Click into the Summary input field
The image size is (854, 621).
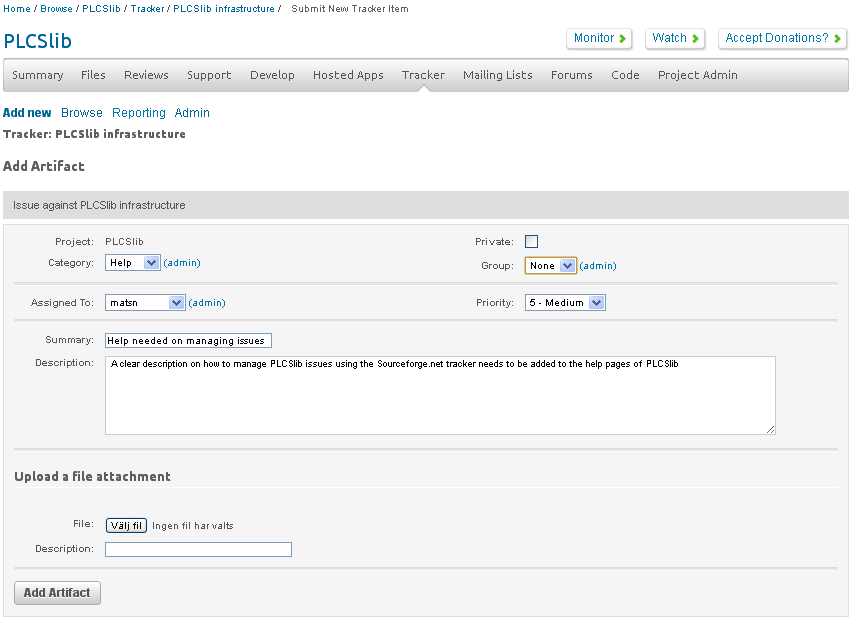(188, 340)
